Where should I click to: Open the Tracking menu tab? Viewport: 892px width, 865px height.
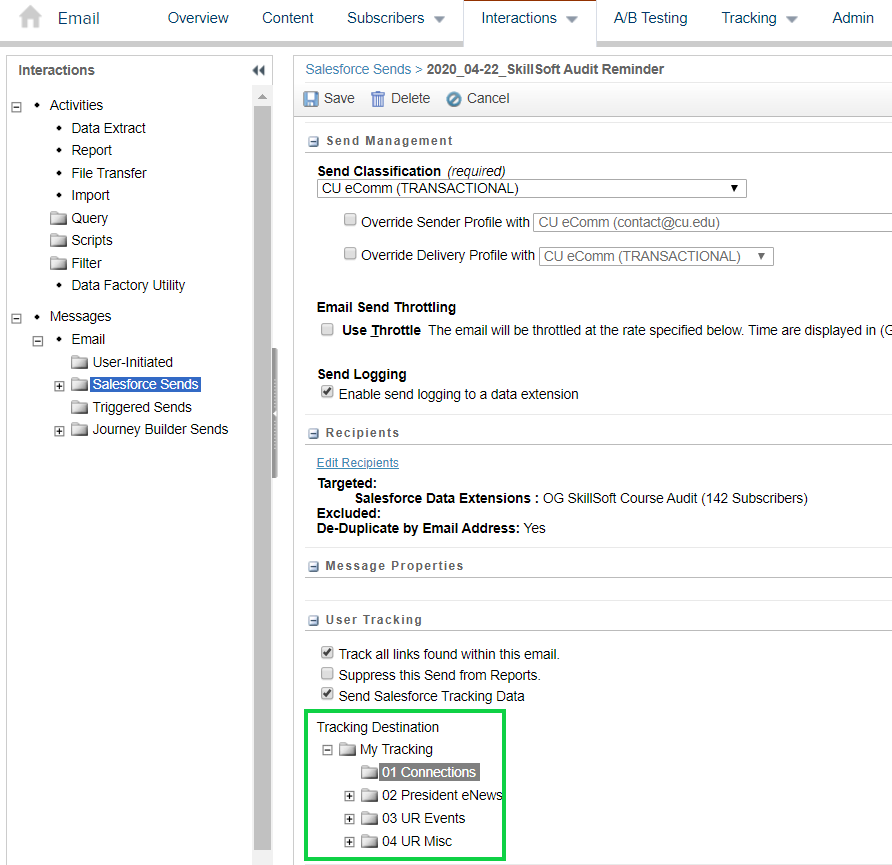coord(759,18)
